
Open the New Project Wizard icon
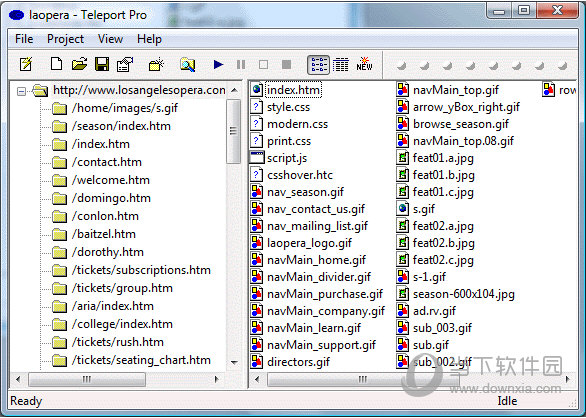(26, 64)
